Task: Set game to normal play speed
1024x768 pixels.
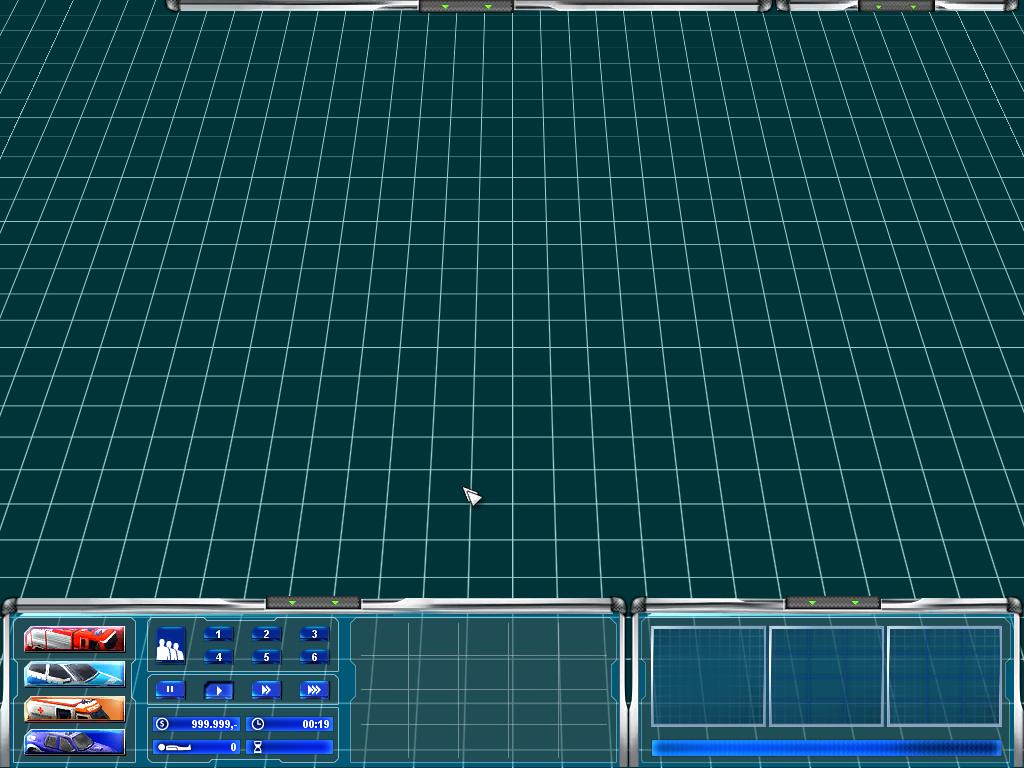Action: (218, 690)
